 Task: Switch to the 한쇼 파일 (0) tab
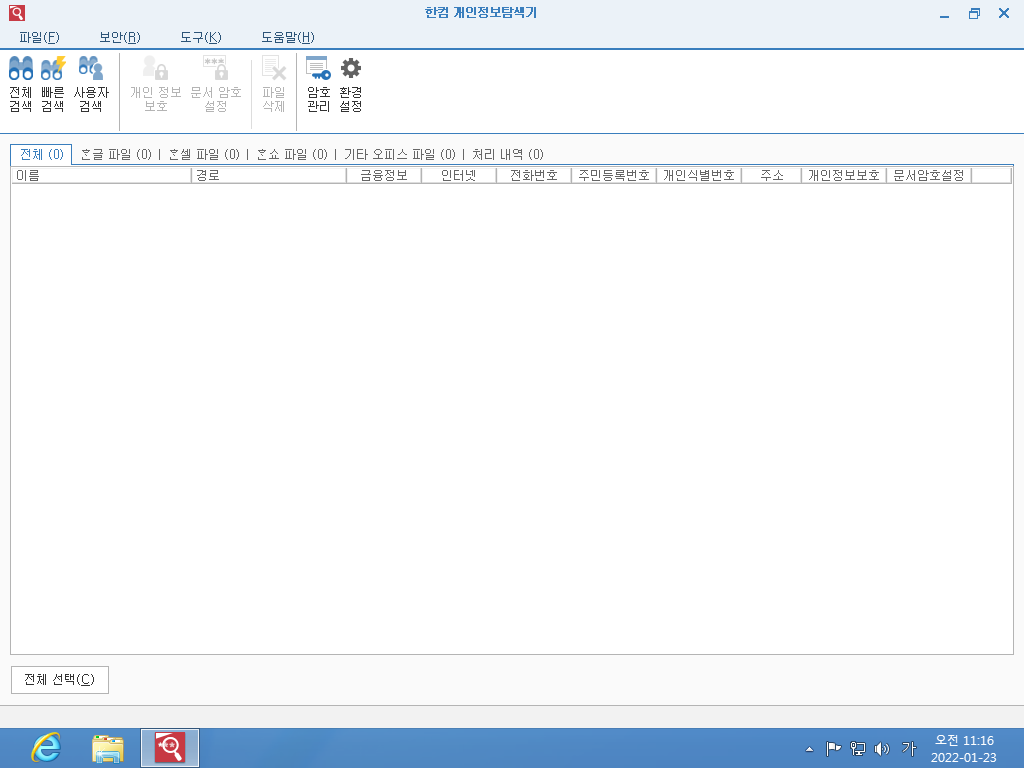[x=292, y=154]
